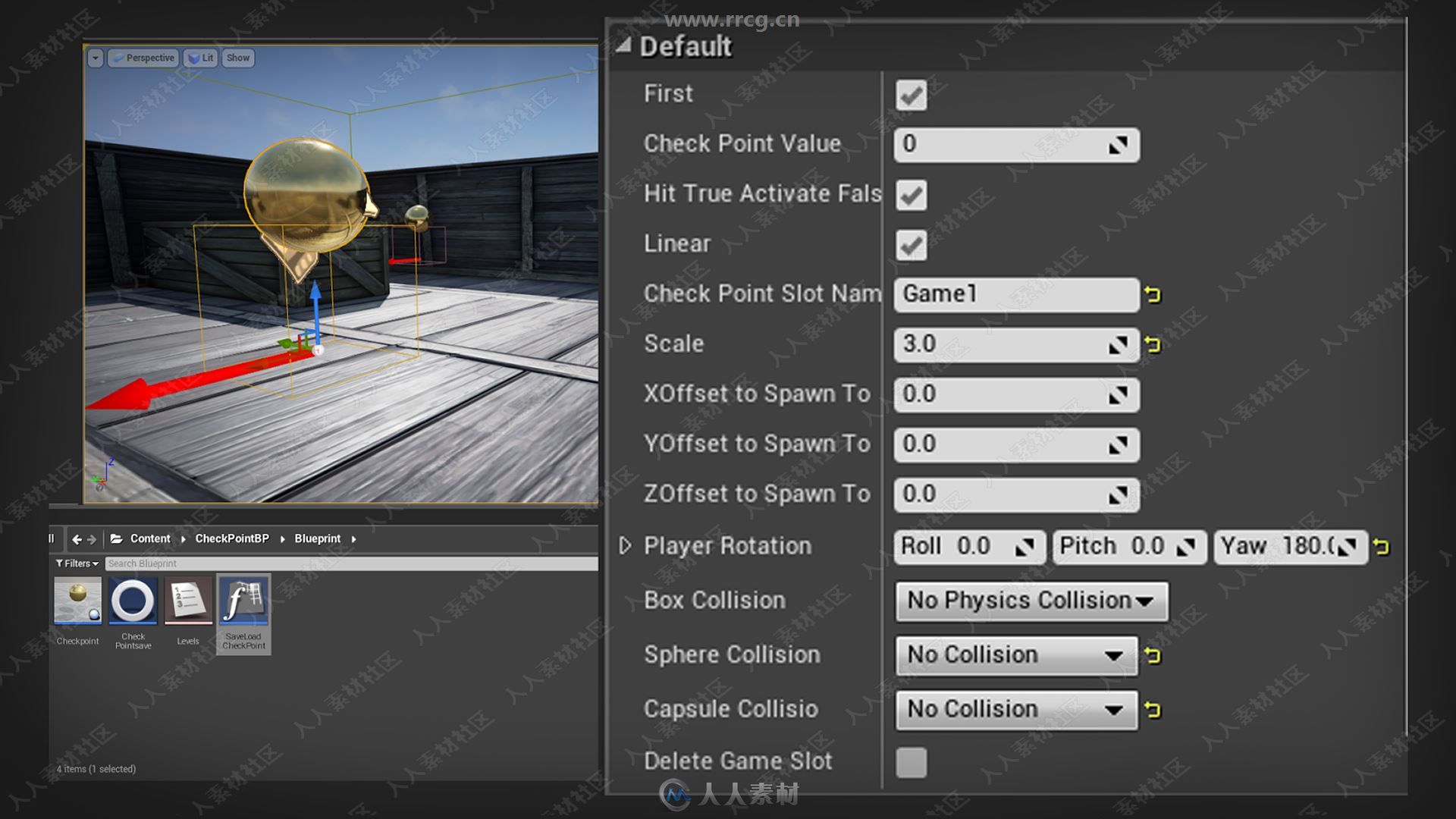Image resolution: width=1456 pixels, height=819 pixels.
Task: Edit the Check Point Slot Nam input field
Action: coord(1013,293)
